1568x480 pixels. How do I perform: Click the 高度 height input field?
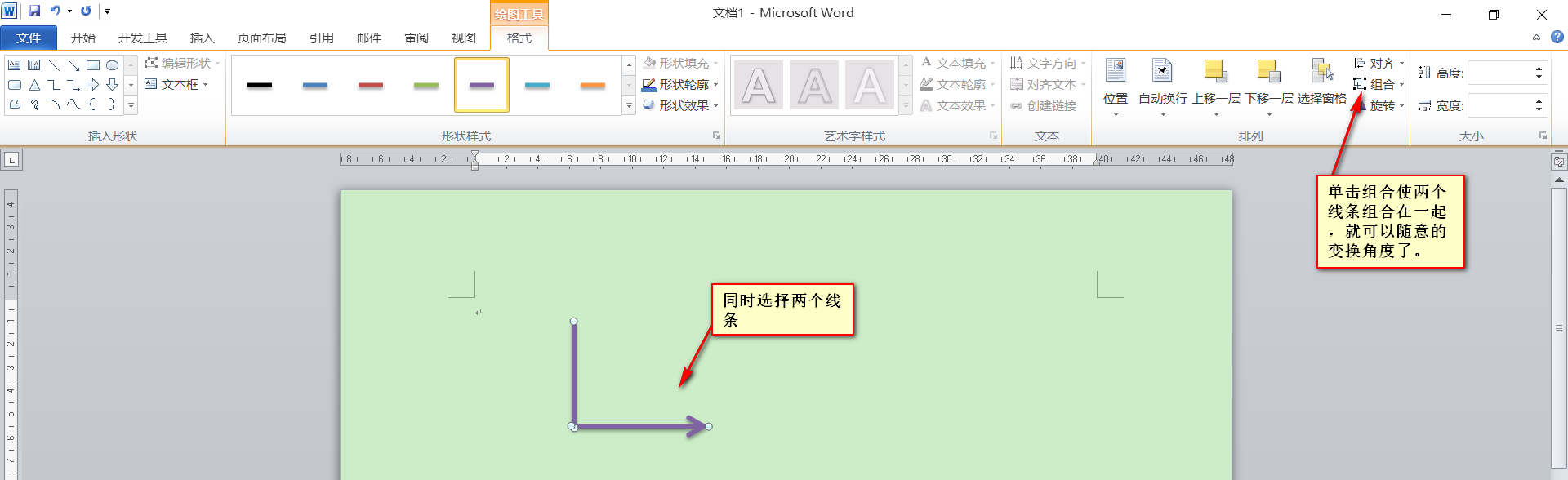[1500, 73]
